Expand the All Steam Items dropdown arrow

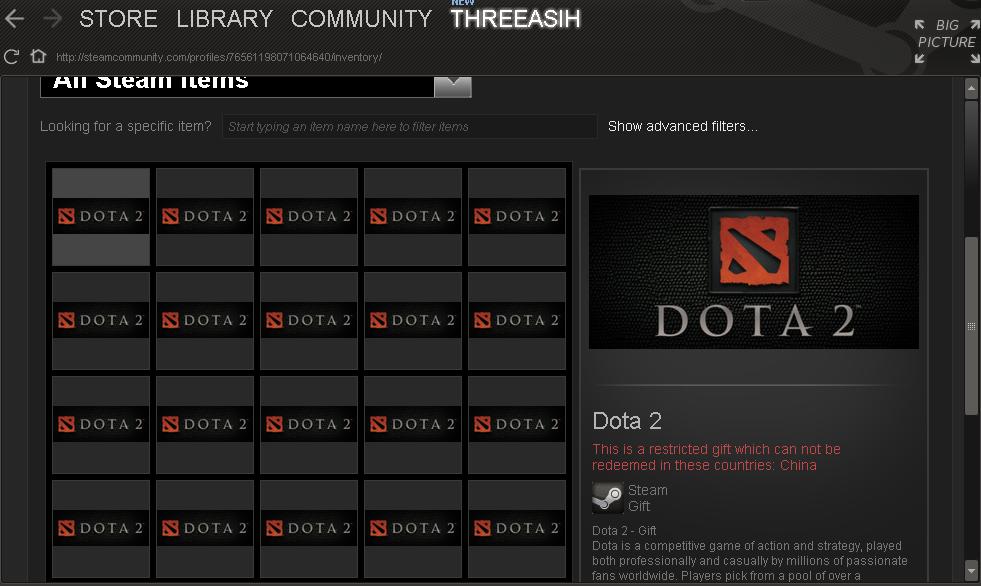pos(452,86)
